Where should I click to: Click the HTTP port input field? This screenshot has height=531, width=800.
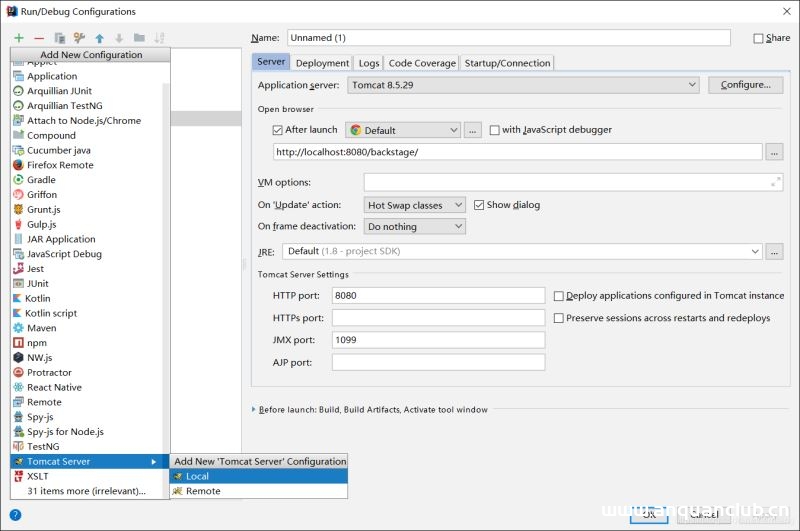point(438,296)
